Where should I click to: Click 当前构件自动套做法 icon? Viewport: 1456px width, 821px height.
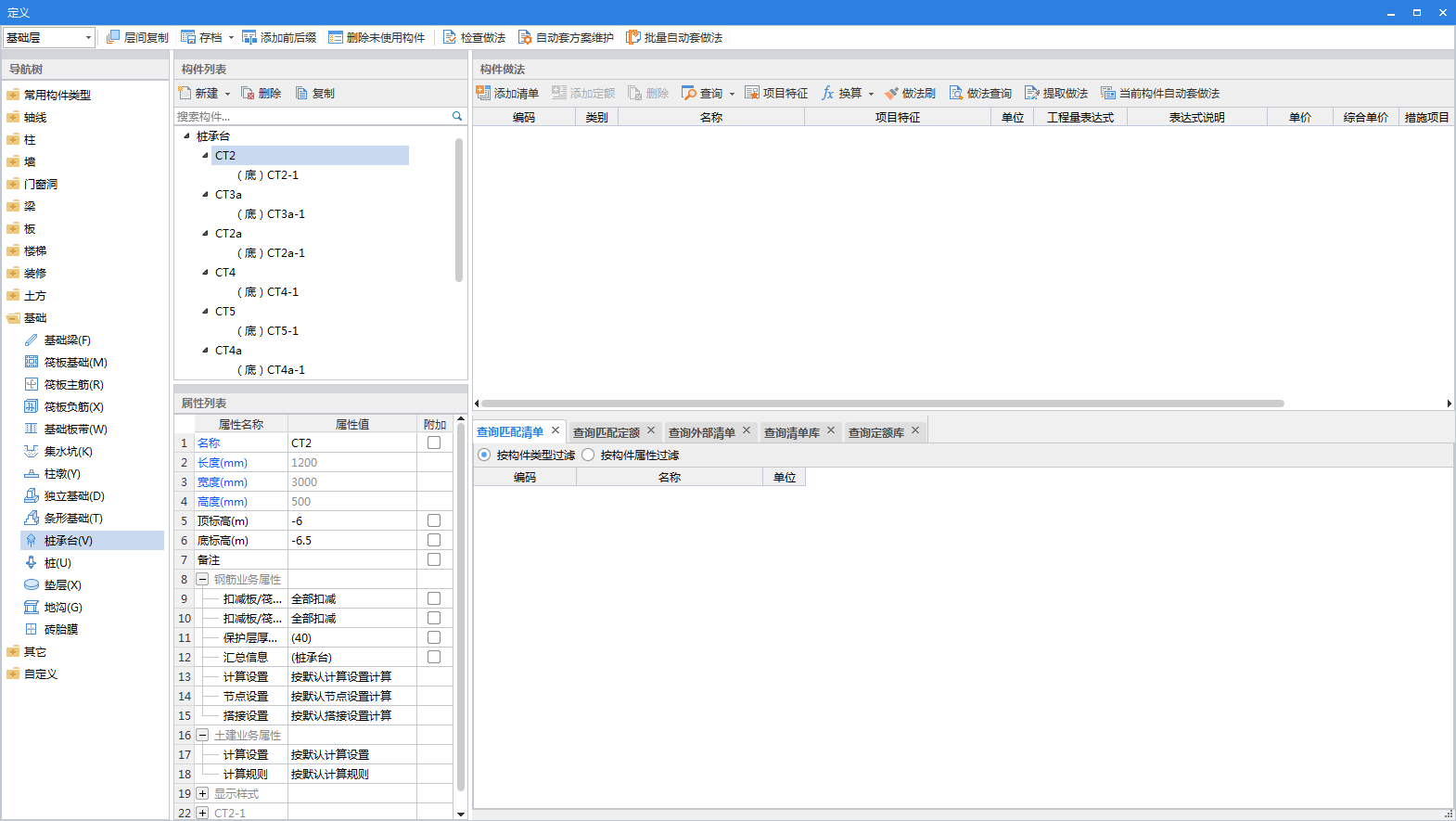pos(1108,93)
